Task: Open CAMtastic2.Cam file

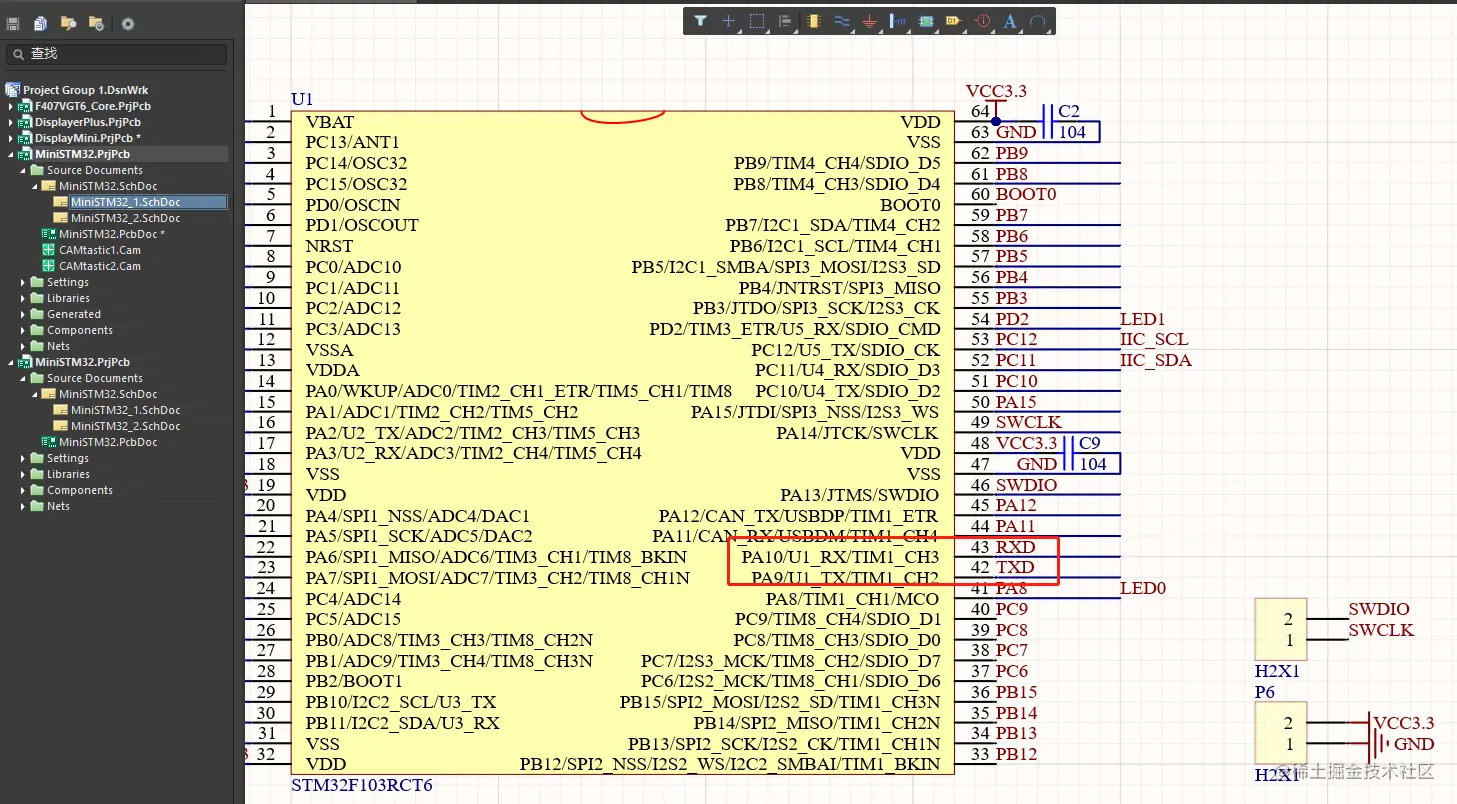Action: pos(100,266)
